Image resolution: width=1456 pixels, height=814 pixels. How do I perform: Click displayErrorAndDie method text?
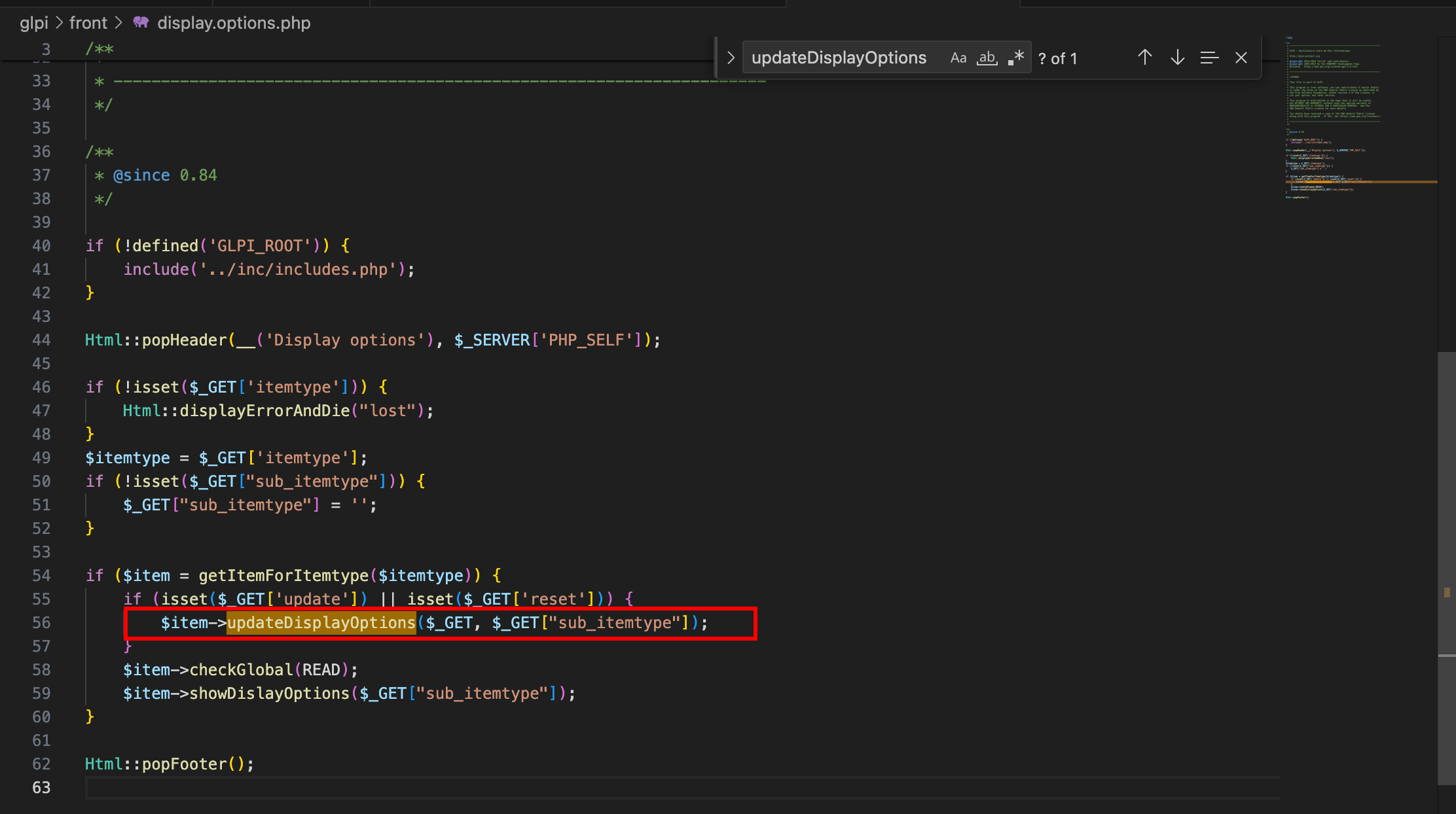click(x=264, y=411)
